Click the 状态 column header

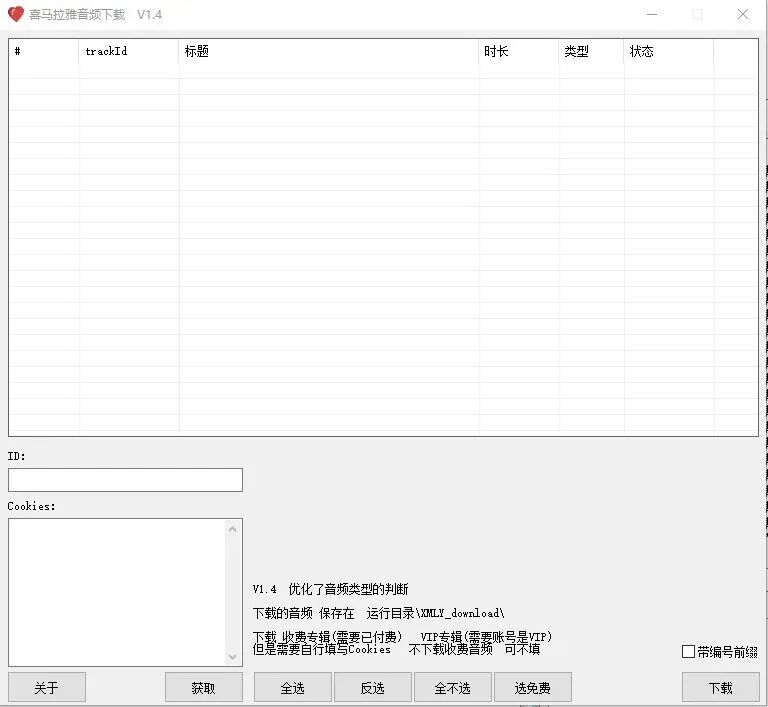[x=669, y=51]
